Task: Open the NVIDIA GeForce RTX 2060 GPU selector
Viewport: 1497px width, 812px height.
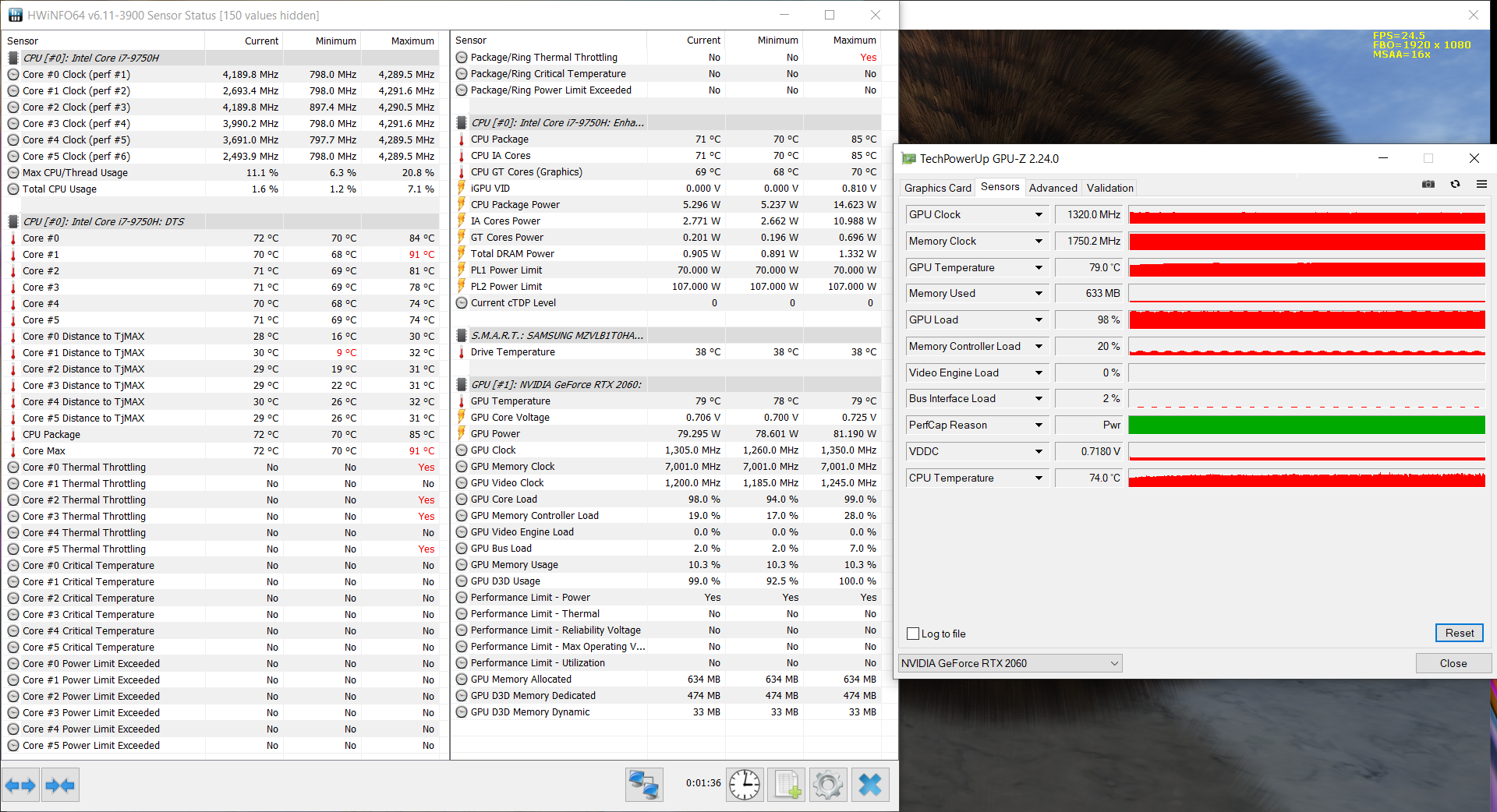Action: 1010,663
